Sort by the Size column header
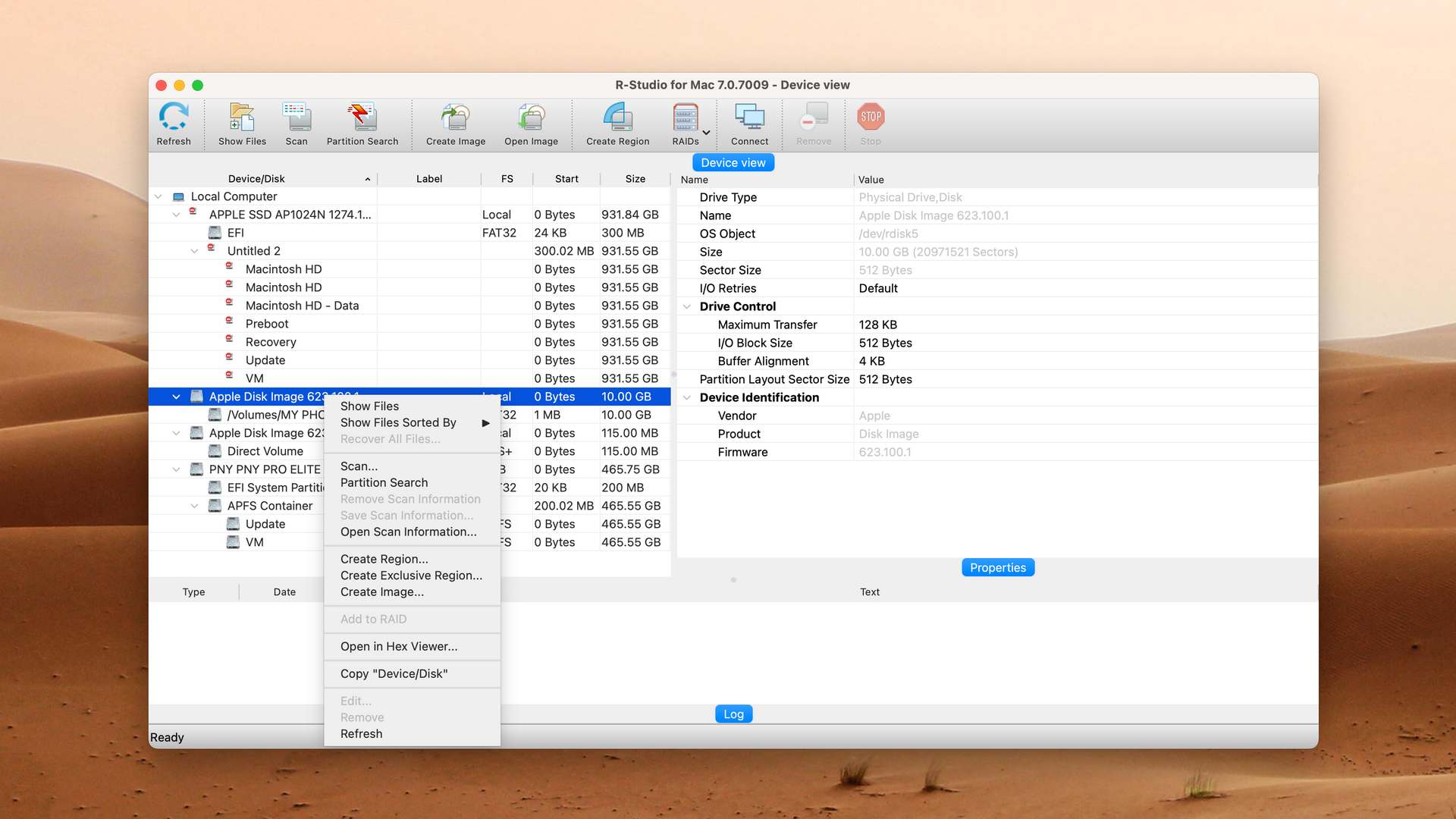1456x819 pixels. 635,179
